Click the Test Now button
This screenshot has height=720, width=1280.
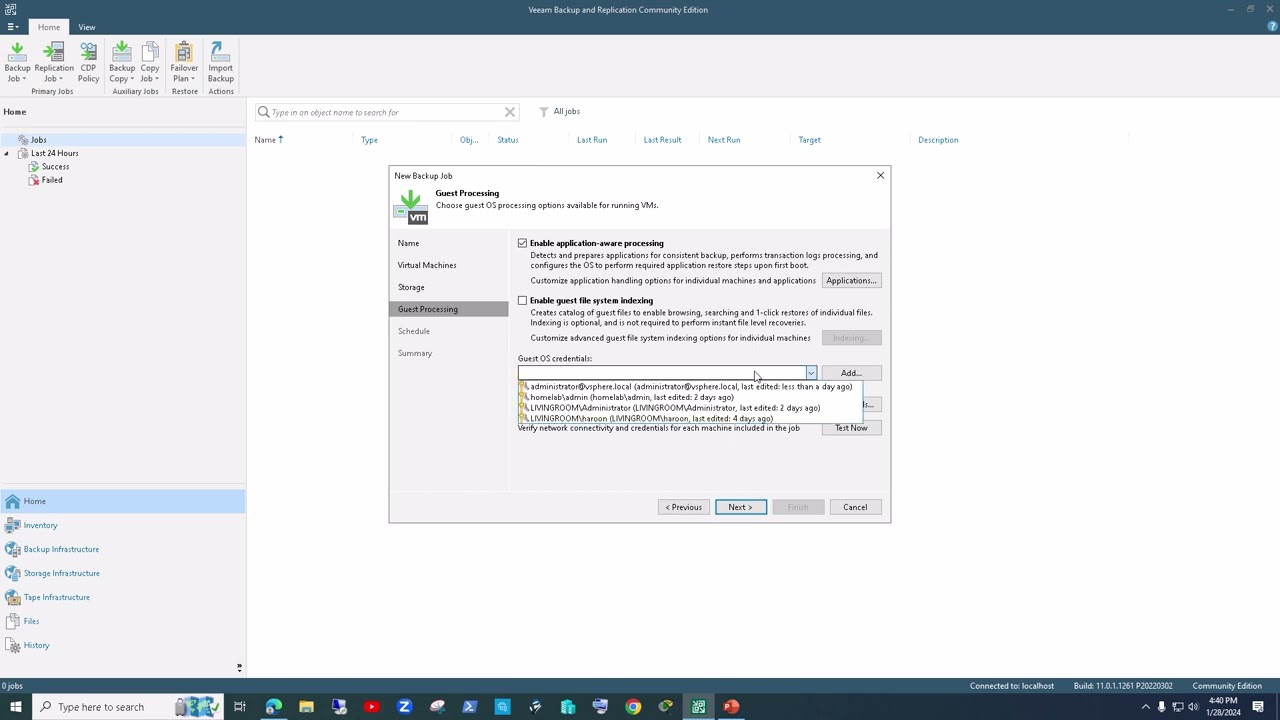point(851,428)
